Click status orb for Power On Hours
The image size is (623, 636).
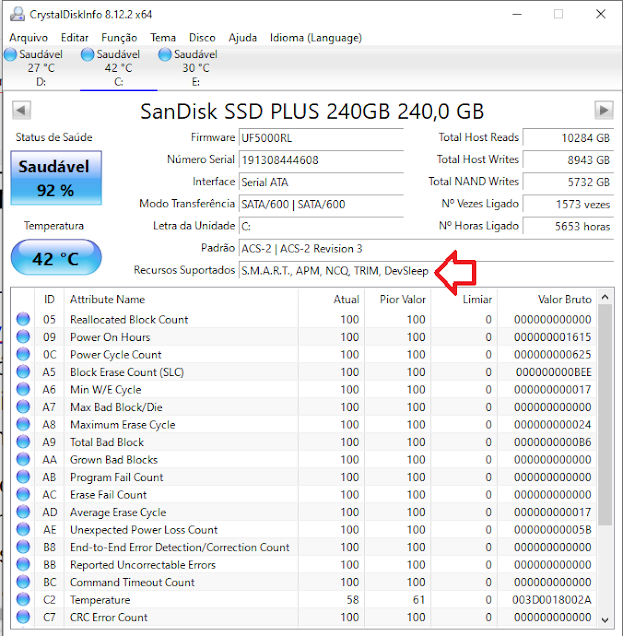coord(23,337)
